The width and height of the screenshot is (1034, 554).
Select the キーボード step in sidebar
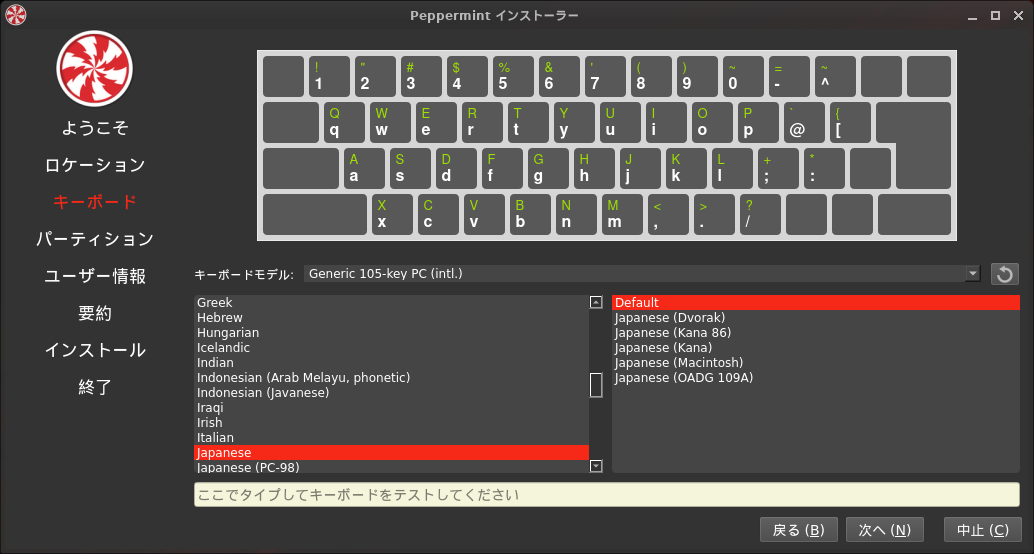point(95,202)
